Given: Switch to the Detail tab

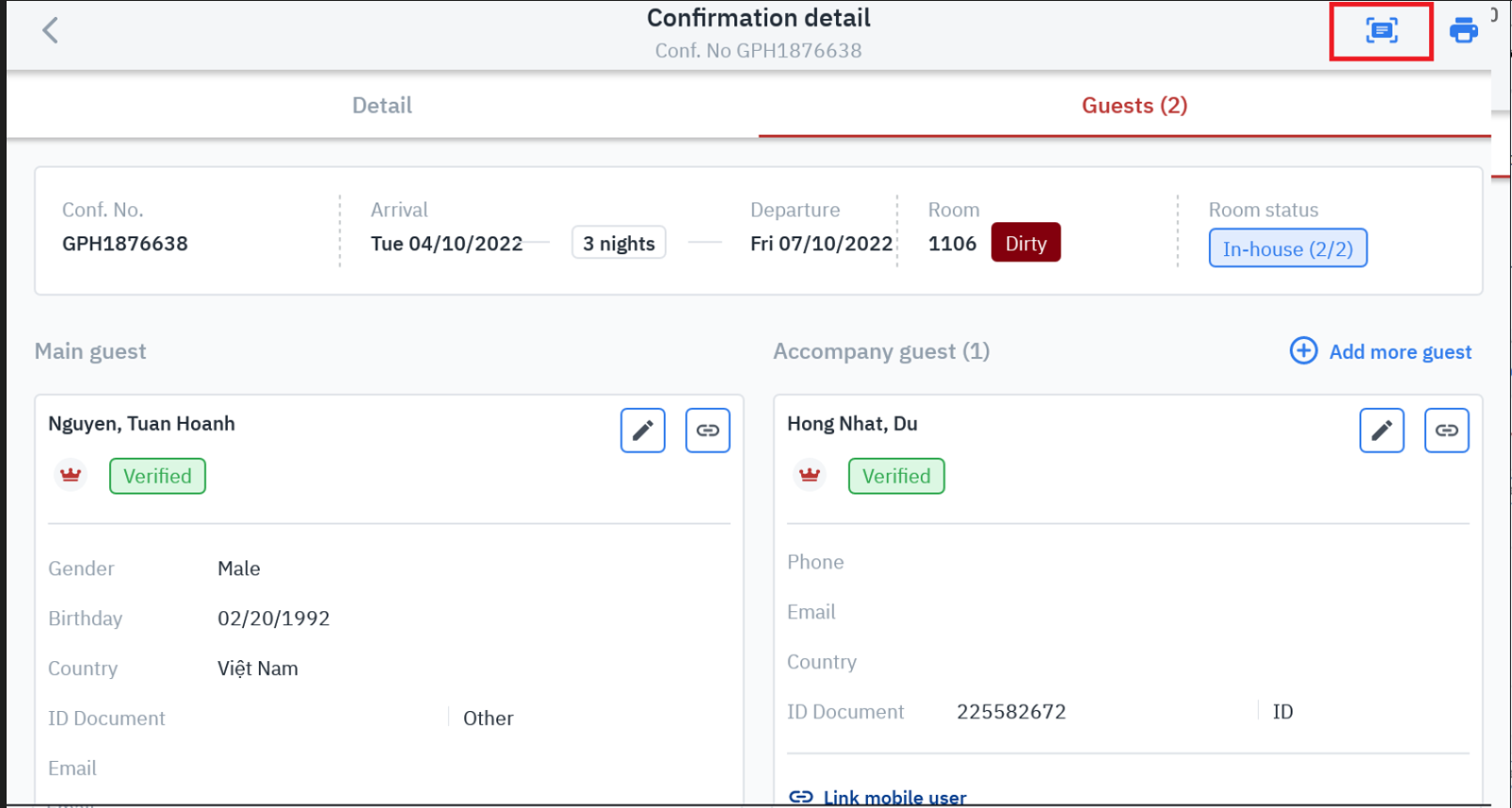Looking at the screenshot, I should (x=382, y=105).
